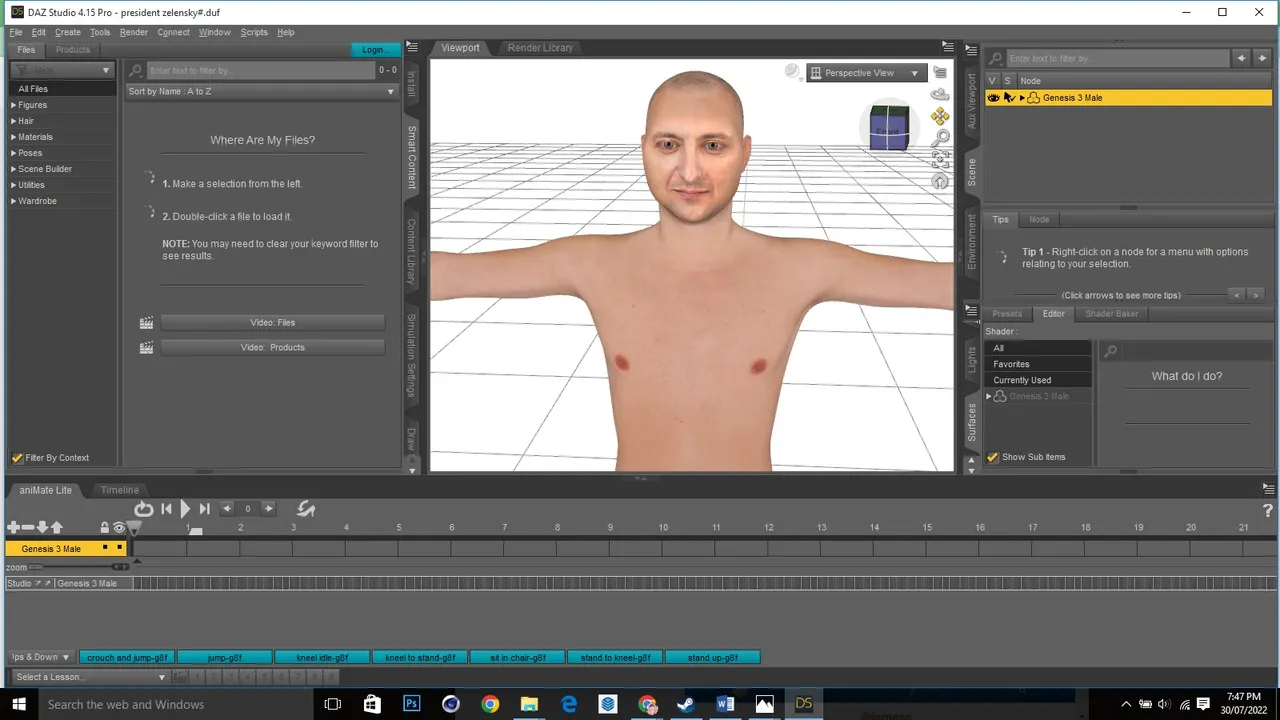The image size is (1280, 720).
Task: Click Scene pane search magnifier icon
Action: [x=995, y=58]
